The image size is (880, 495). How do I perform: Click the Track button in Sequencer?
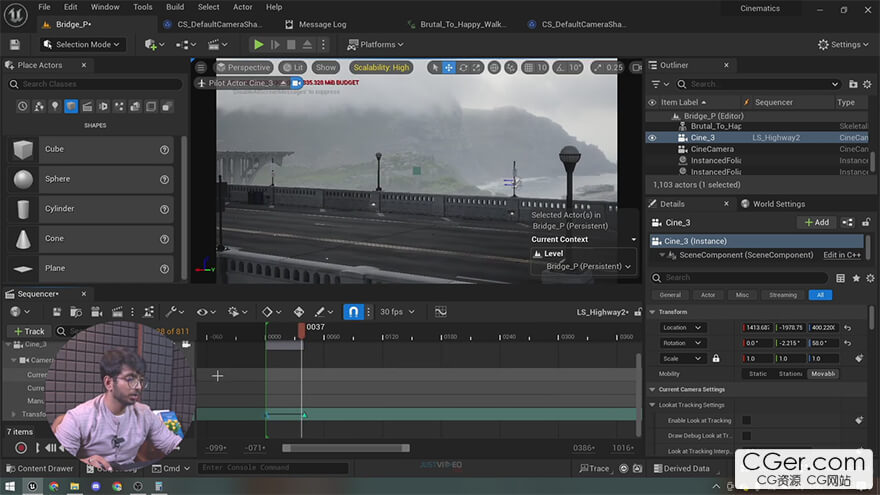[x=28, y=331]
